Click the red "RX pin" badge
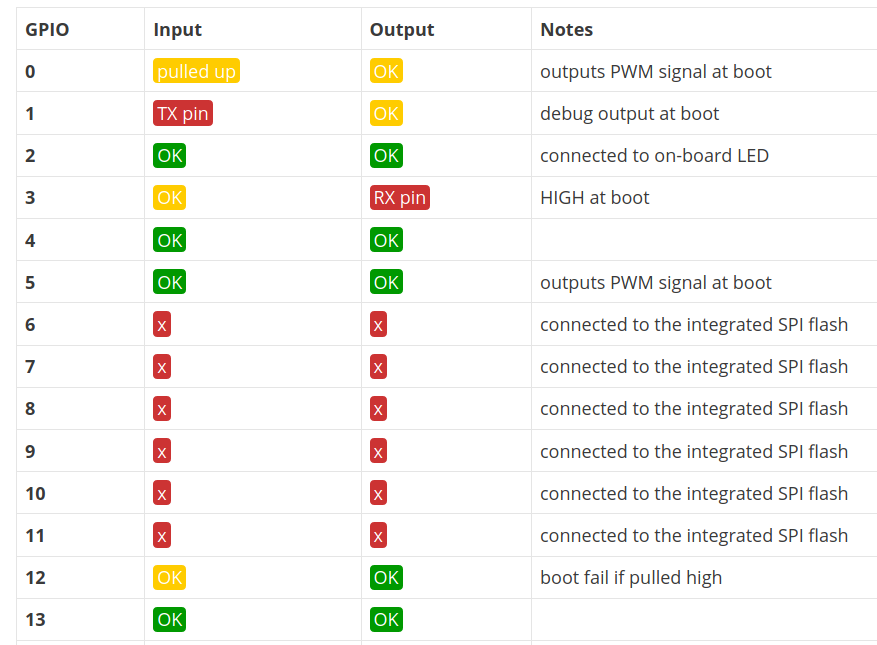This screenshot has width=877, height=645. 400,198
